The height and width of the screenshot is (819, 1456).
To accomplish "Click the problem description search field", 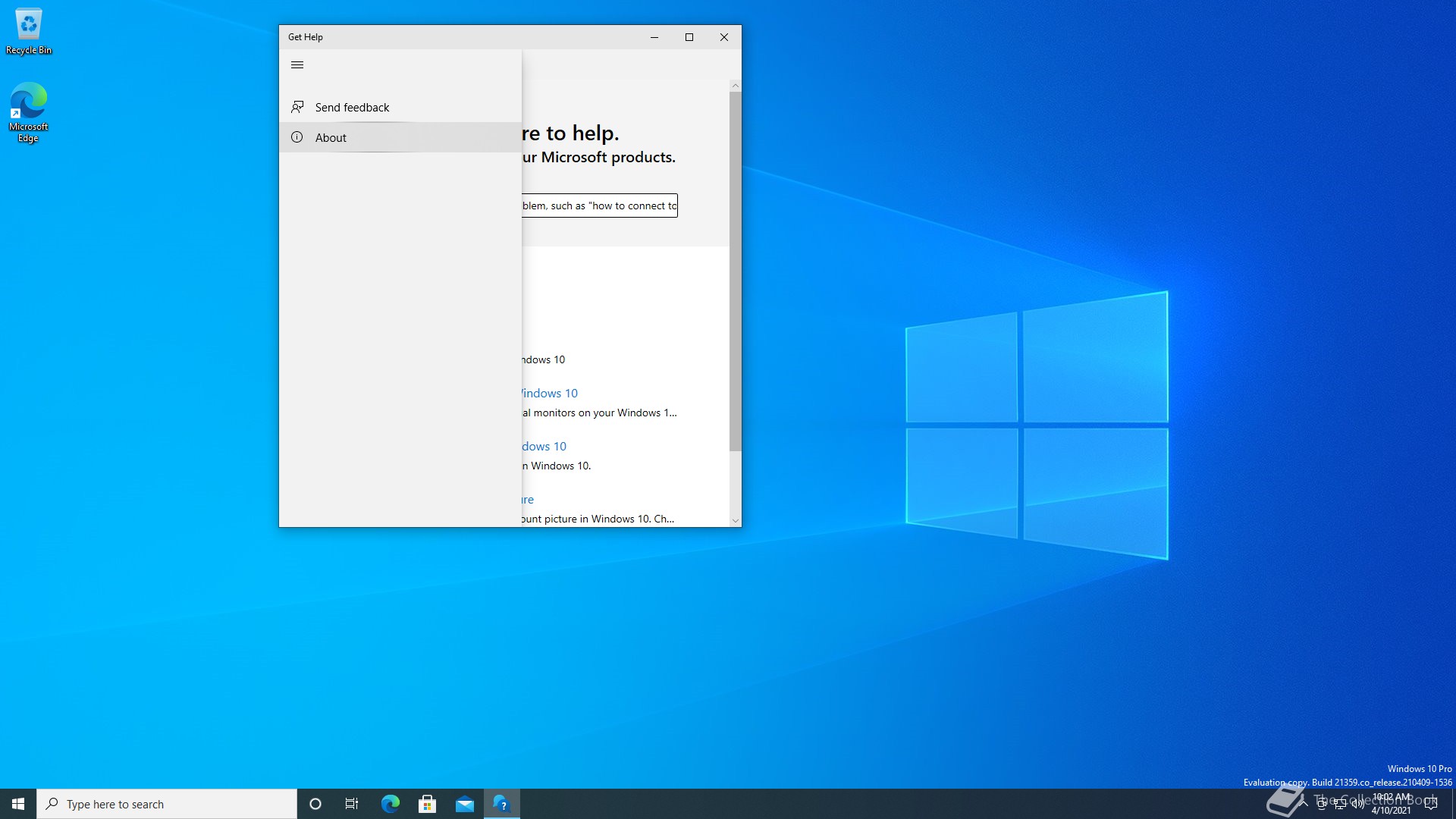I will click(x=599, y=206).
